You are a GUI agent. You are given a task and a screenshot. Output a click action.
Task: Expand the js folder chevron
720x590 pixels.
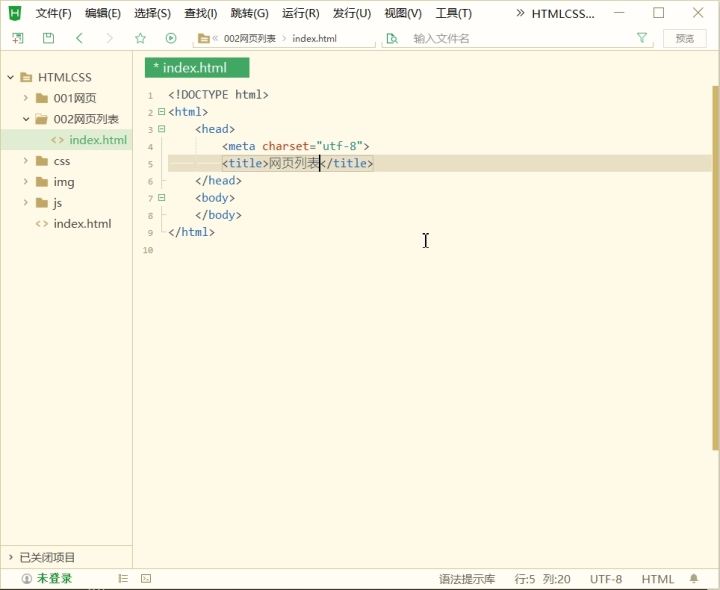26,202
